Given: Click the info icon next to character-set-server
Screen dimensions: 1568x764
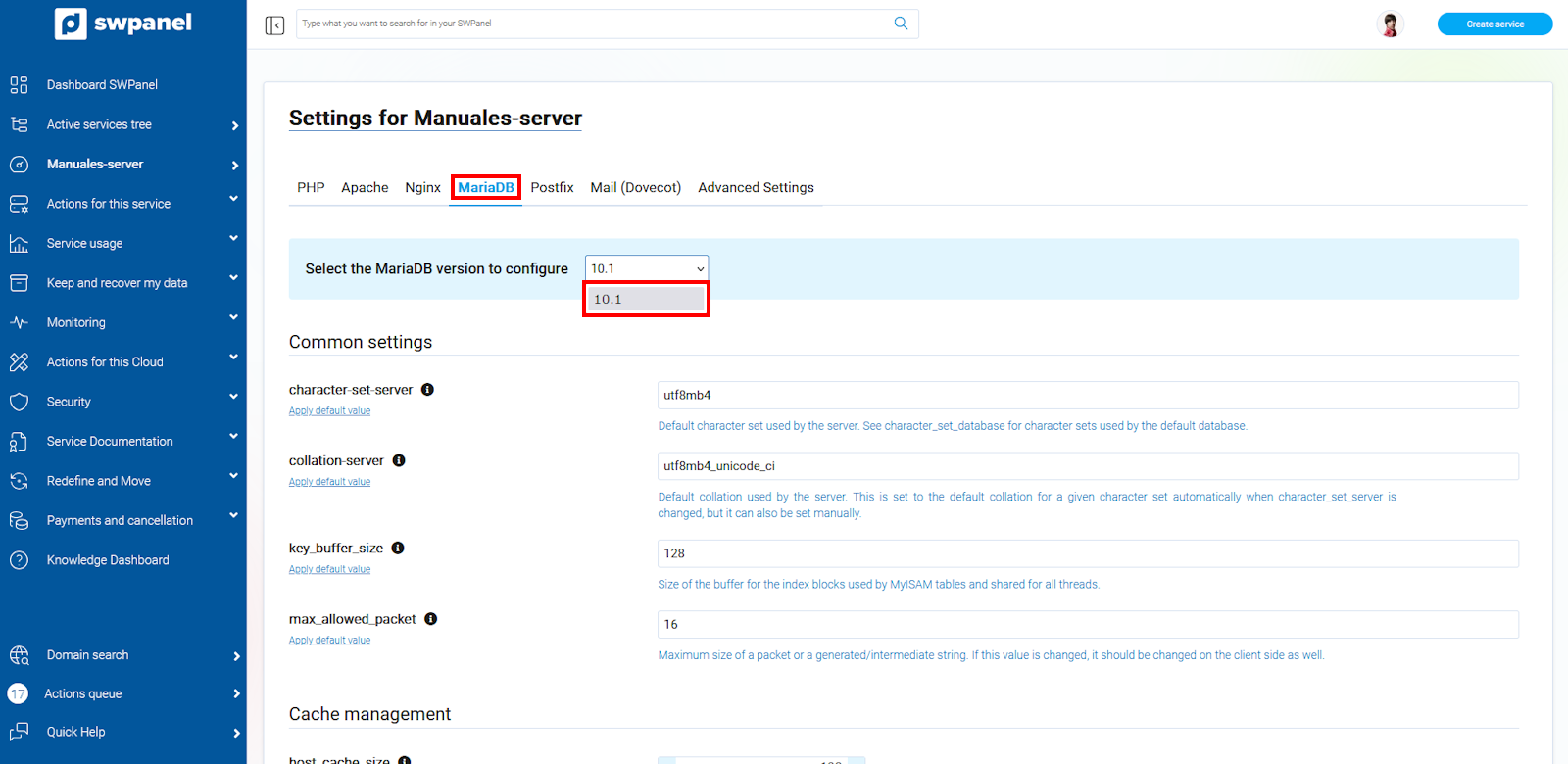Looking at the screenshot, I should pos(427,390).
